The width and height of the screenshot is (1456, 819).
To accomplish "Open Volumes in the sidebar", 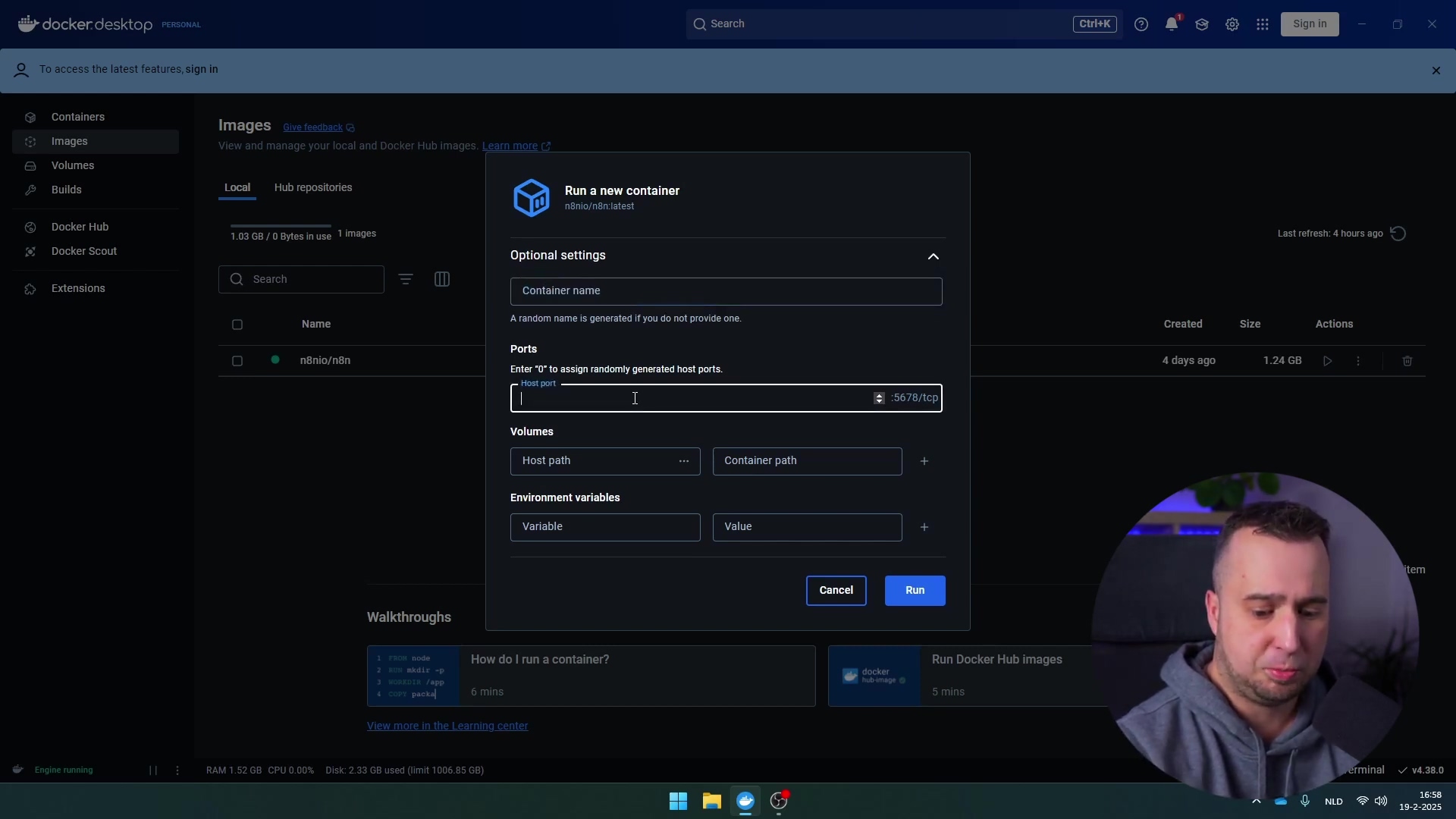I will pos(73,166).
